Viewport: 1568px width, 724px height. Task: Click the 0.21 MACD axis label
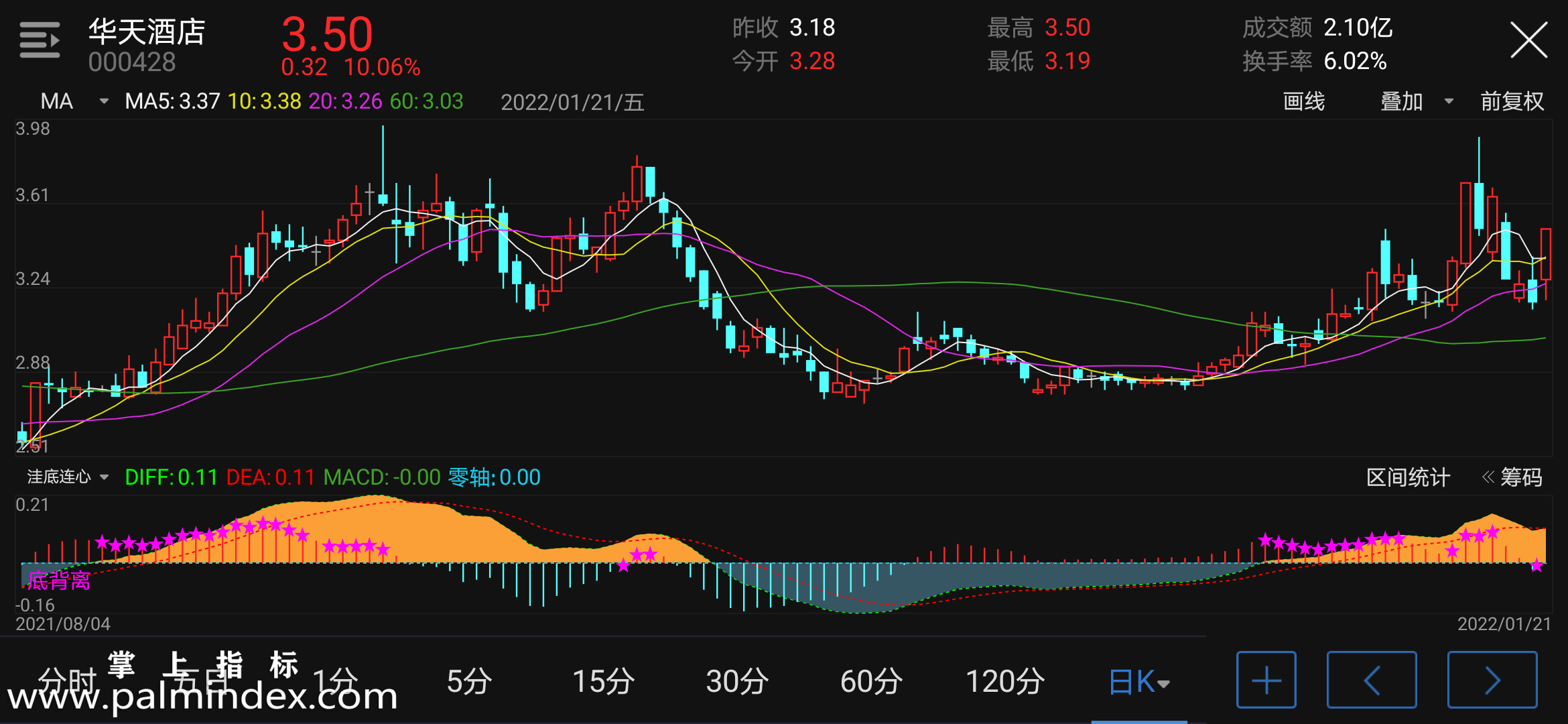(x=32, y=505)
